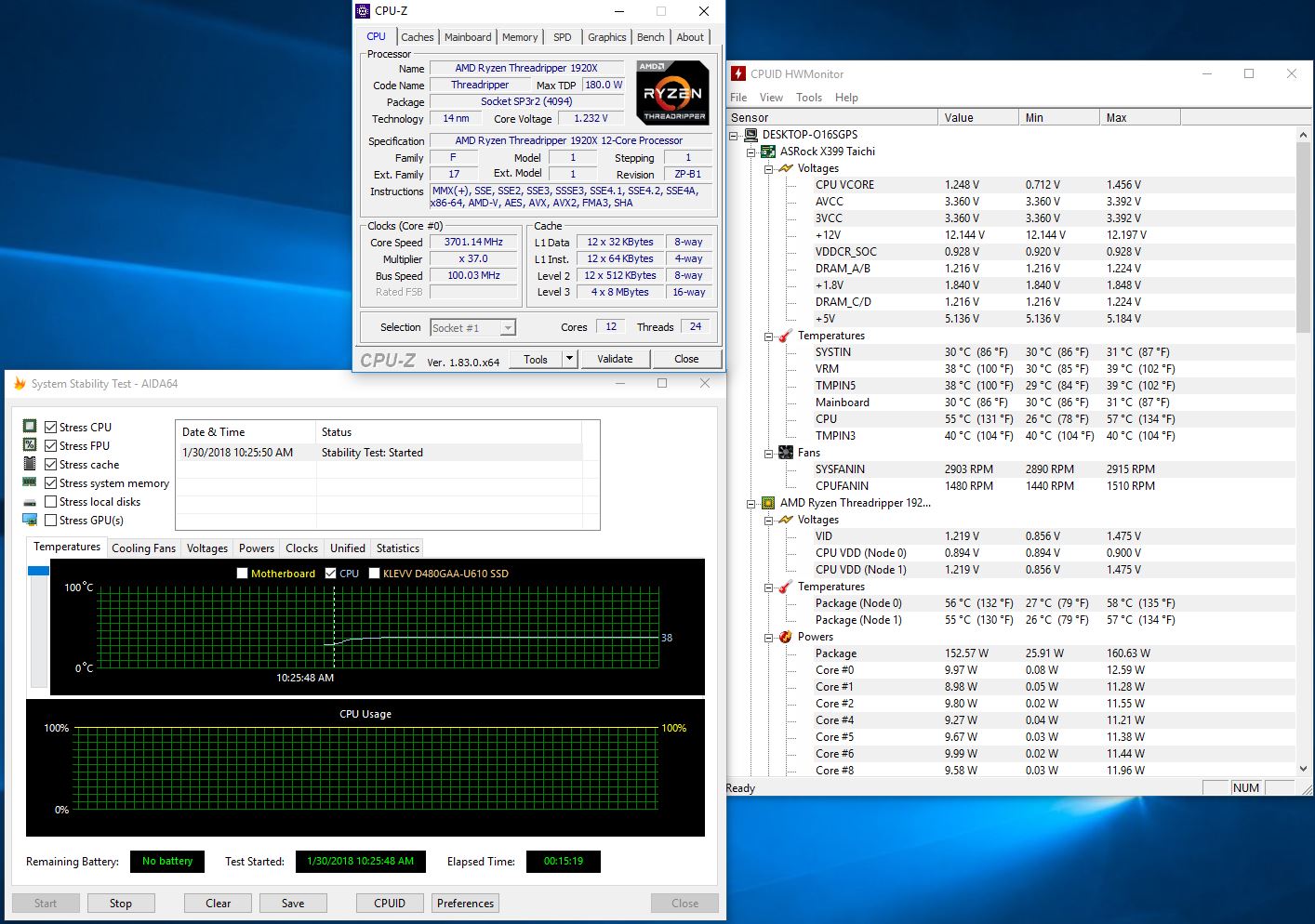Click the ASRock X399 Taichi motherboard icon

point(768,152)
